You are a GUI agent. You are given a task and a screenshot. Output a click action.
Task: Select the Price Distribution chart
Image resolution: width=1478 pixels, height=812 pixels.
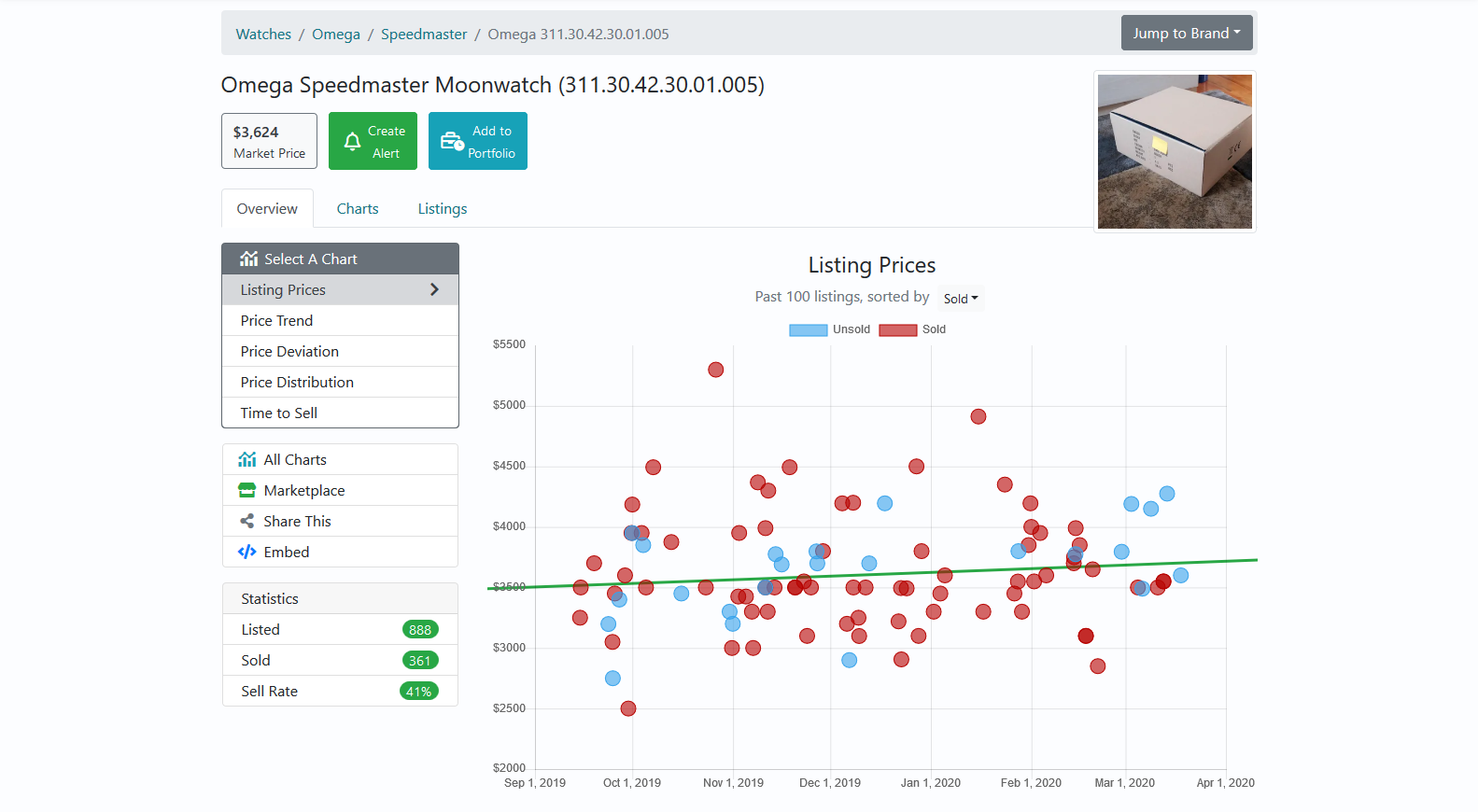[x=340, y=382]
